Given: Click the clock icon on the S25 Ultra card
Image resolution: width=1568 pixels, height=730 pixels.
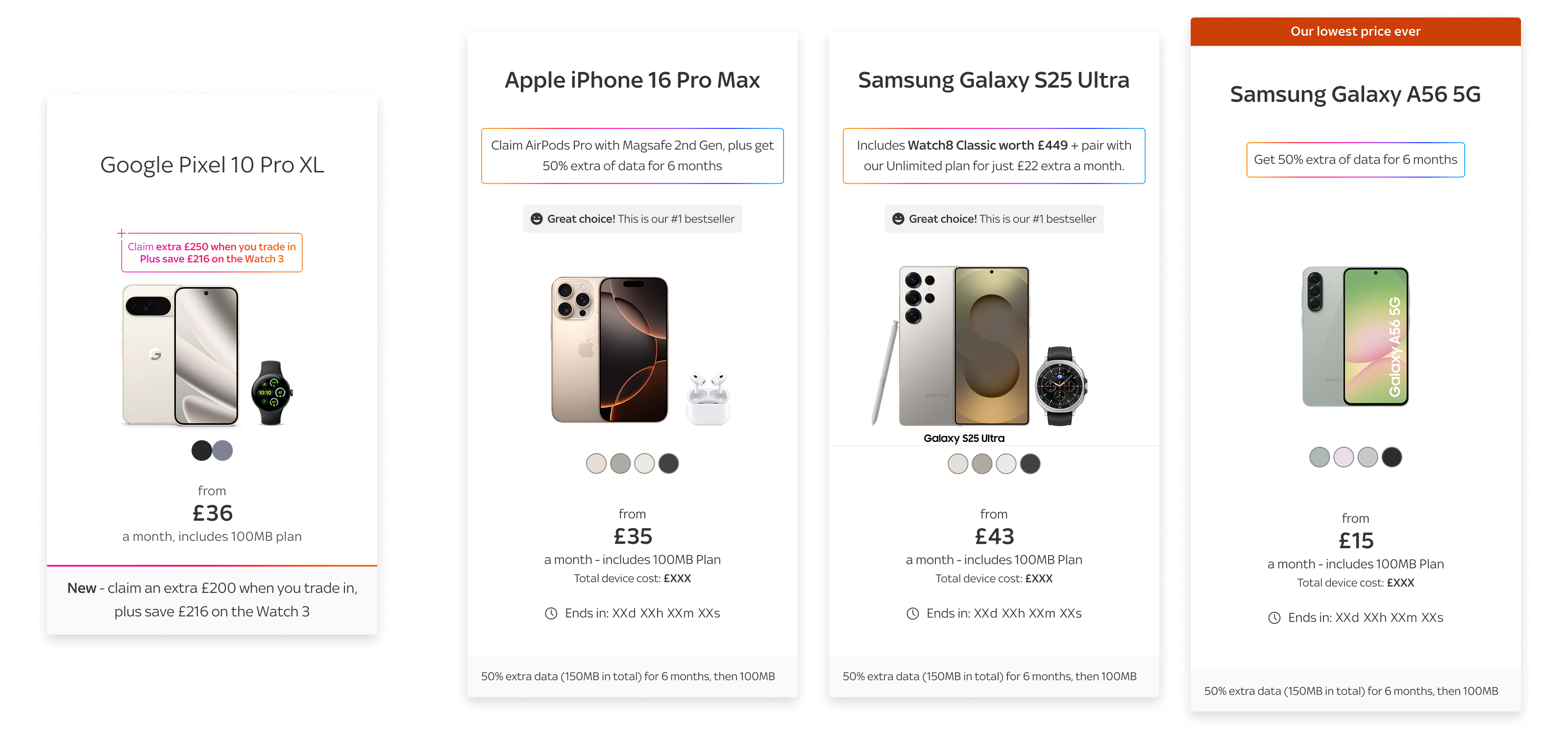Looking at the screenshot, I should 912,613.
